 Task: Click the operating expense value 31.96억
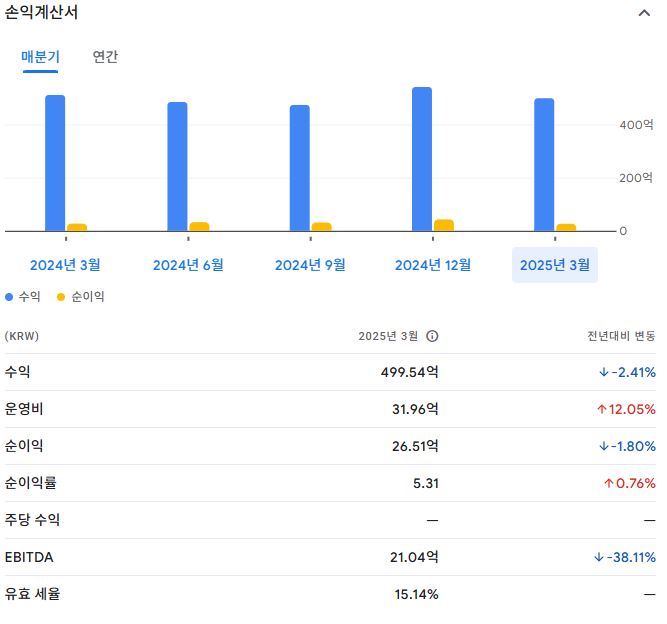[x=415, y=409]
